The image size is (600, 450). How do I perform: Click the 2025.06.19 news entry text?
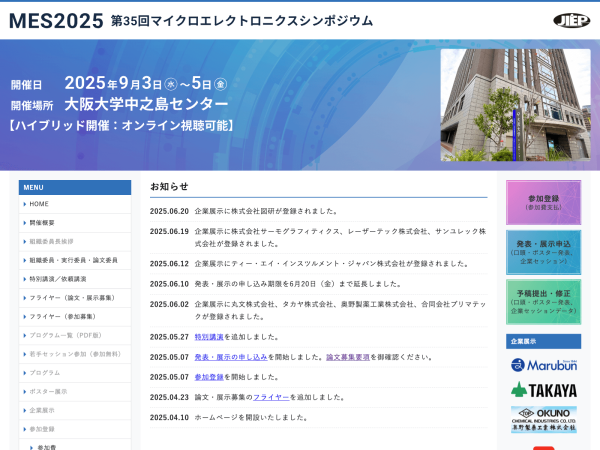tap(340, 237)
